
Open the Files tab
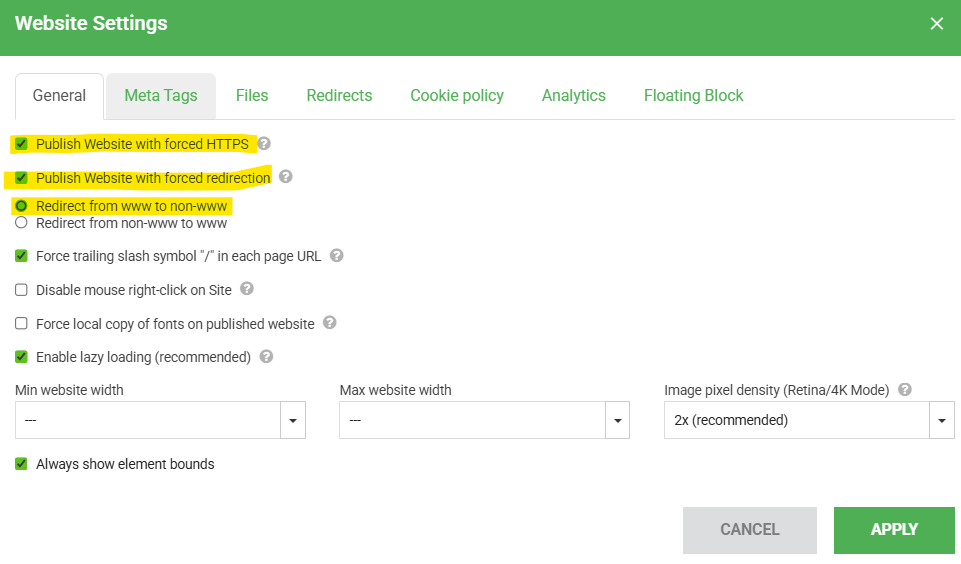[x=252, y=96]
